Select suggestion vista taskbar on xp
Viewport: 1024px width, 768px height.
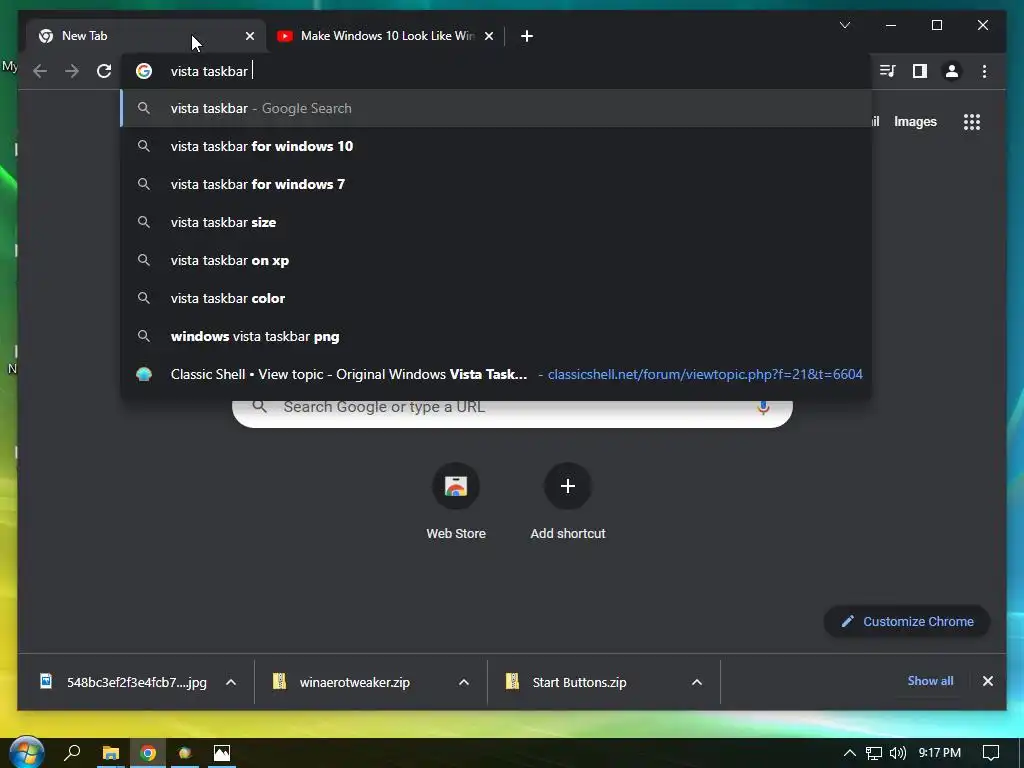tap(496, 260)
